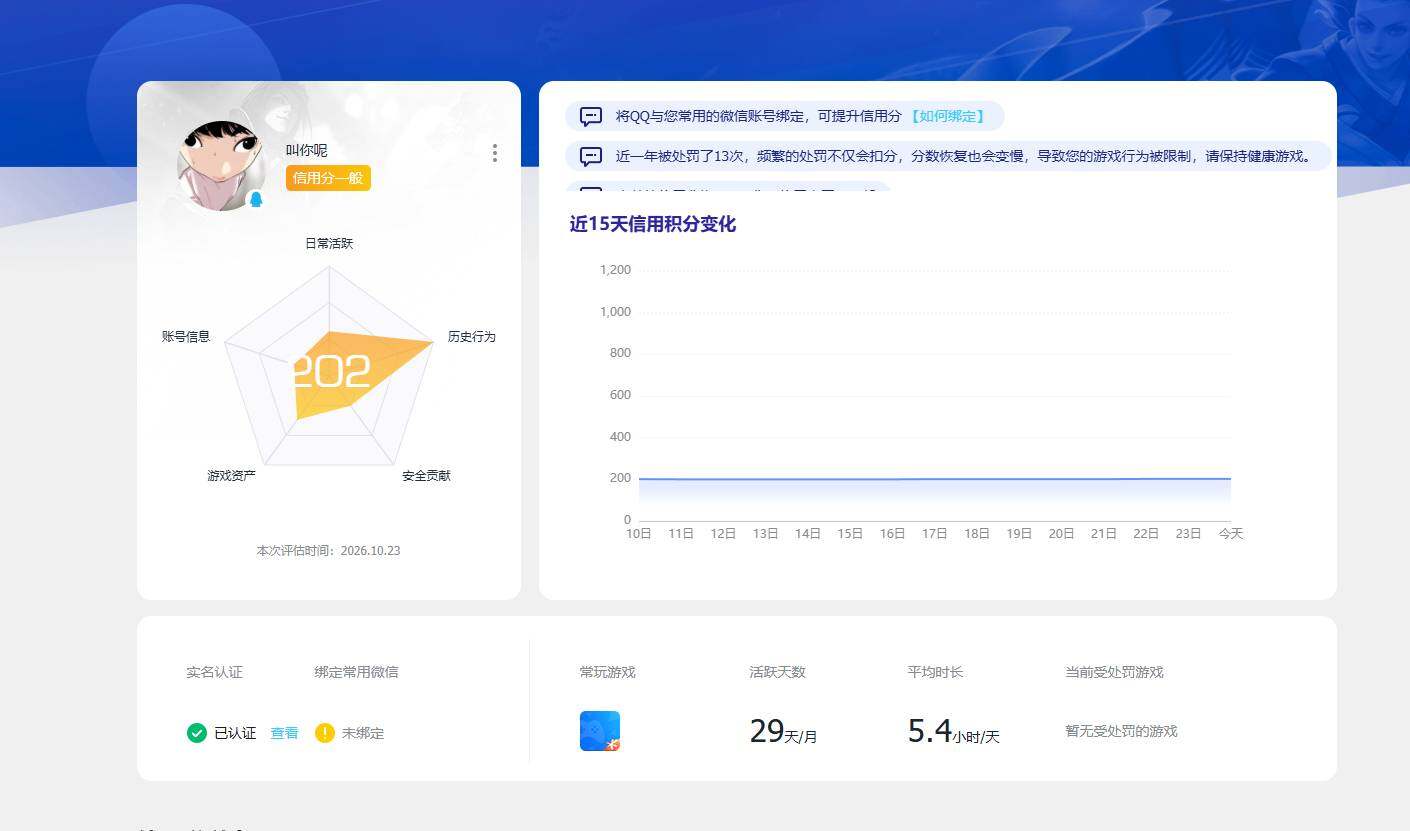1410x831 pixels.
Task: Click the 10日 label on chart axis
Action: point(639,534)
